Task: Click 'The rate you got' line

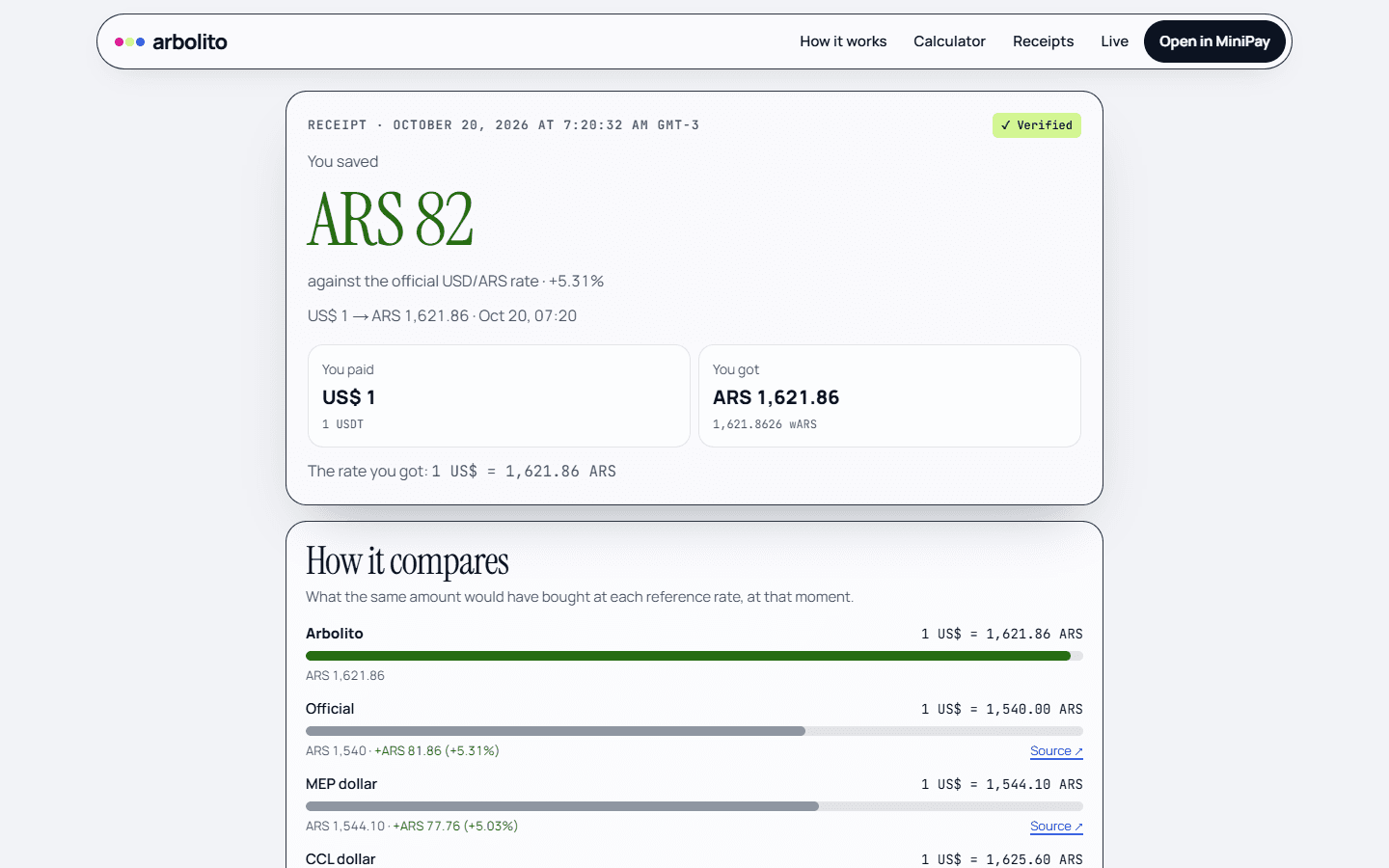Action: click(462, 471)
